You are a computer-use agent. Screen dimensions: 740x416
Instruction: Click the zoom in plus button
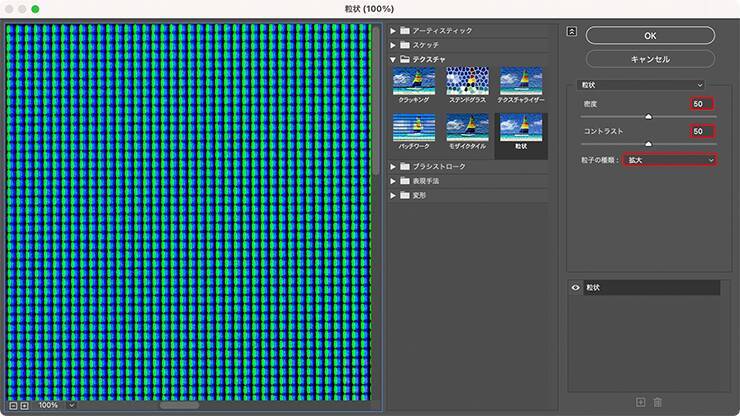coord(24,405)
